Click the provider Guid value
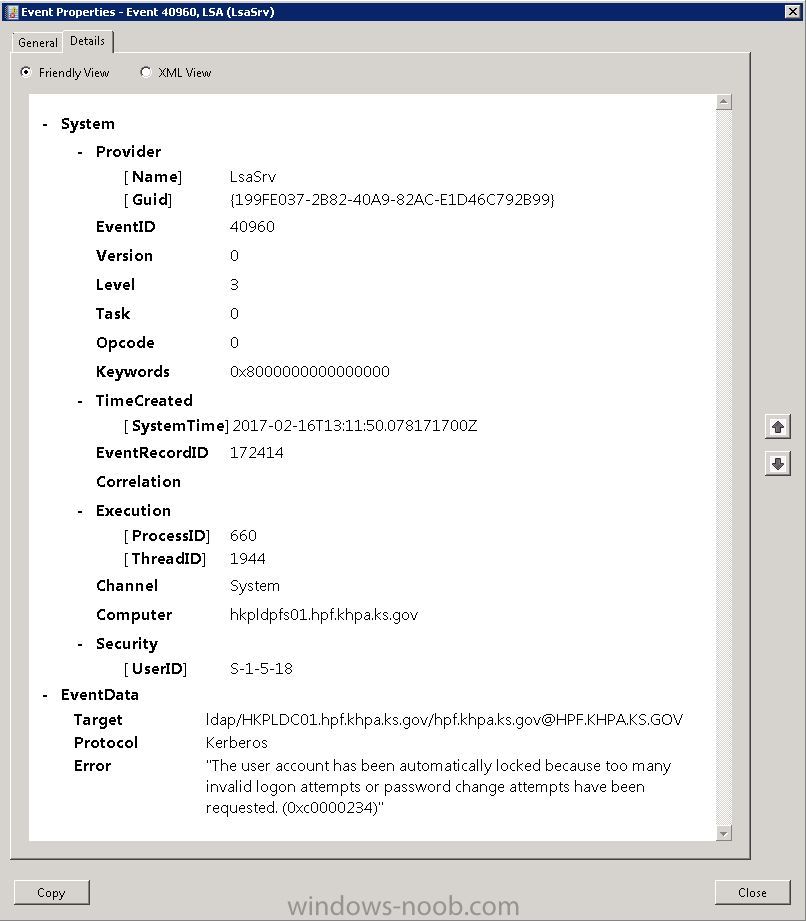This screenshot has height=921, width=806. point(392,200)
